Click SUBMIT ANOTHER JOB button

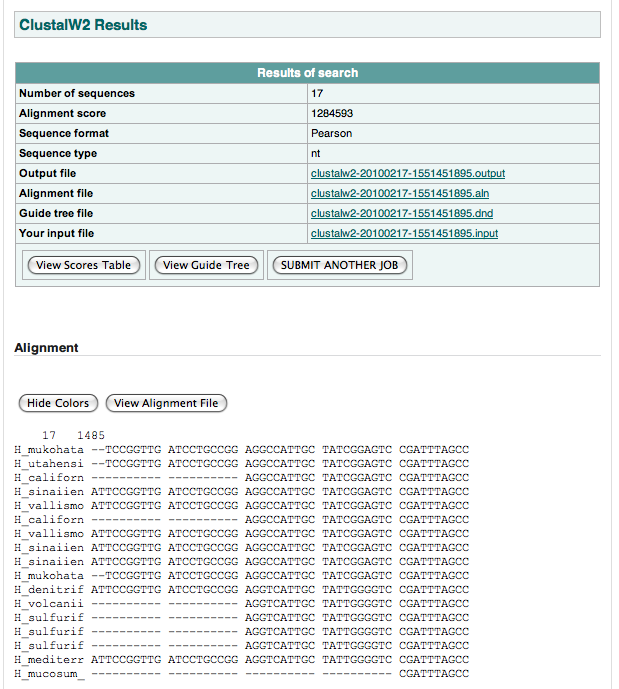(340, 265)
